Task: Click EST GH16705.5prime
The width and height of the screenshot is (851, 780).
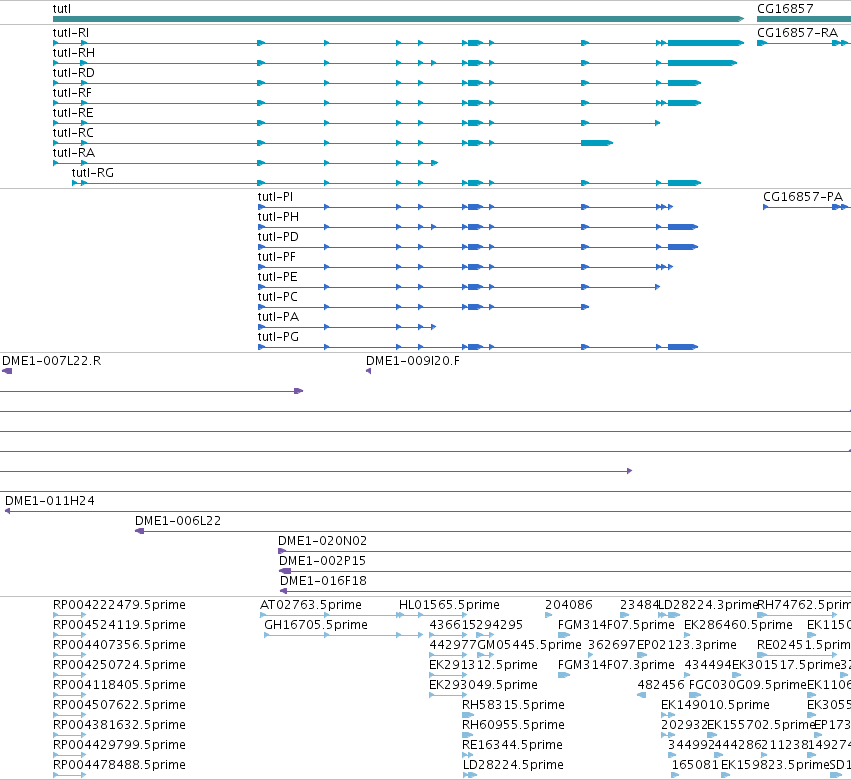Action: 316,625
